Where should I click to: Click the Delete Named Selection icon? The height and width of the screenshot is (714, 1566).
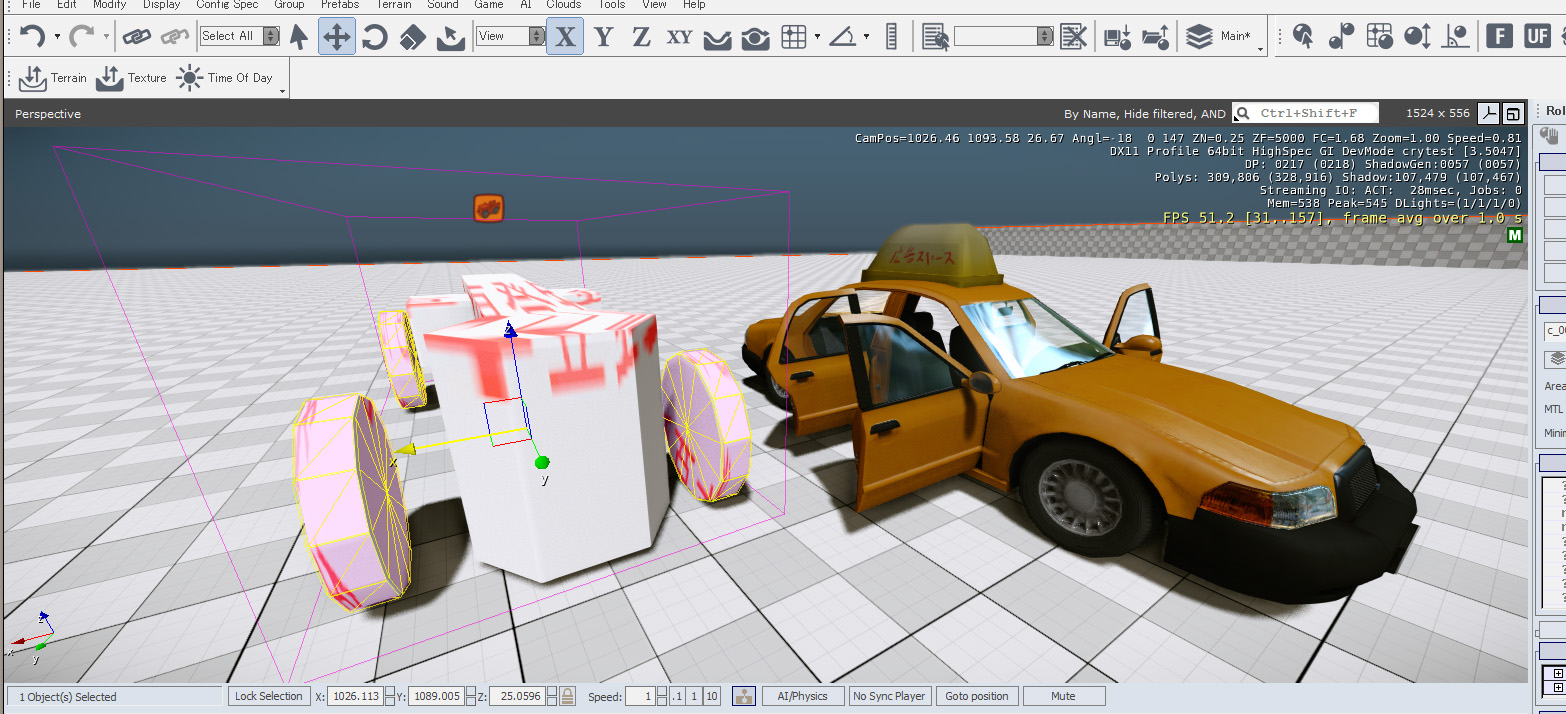point(1074,37)
